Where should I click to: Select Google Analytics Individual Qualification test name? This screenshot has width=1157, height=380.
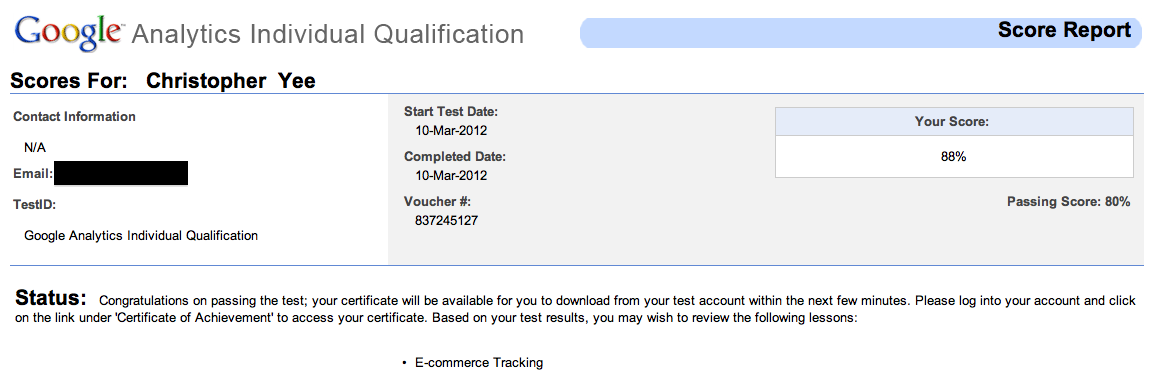pyautogui.click(x=141, y=235)
